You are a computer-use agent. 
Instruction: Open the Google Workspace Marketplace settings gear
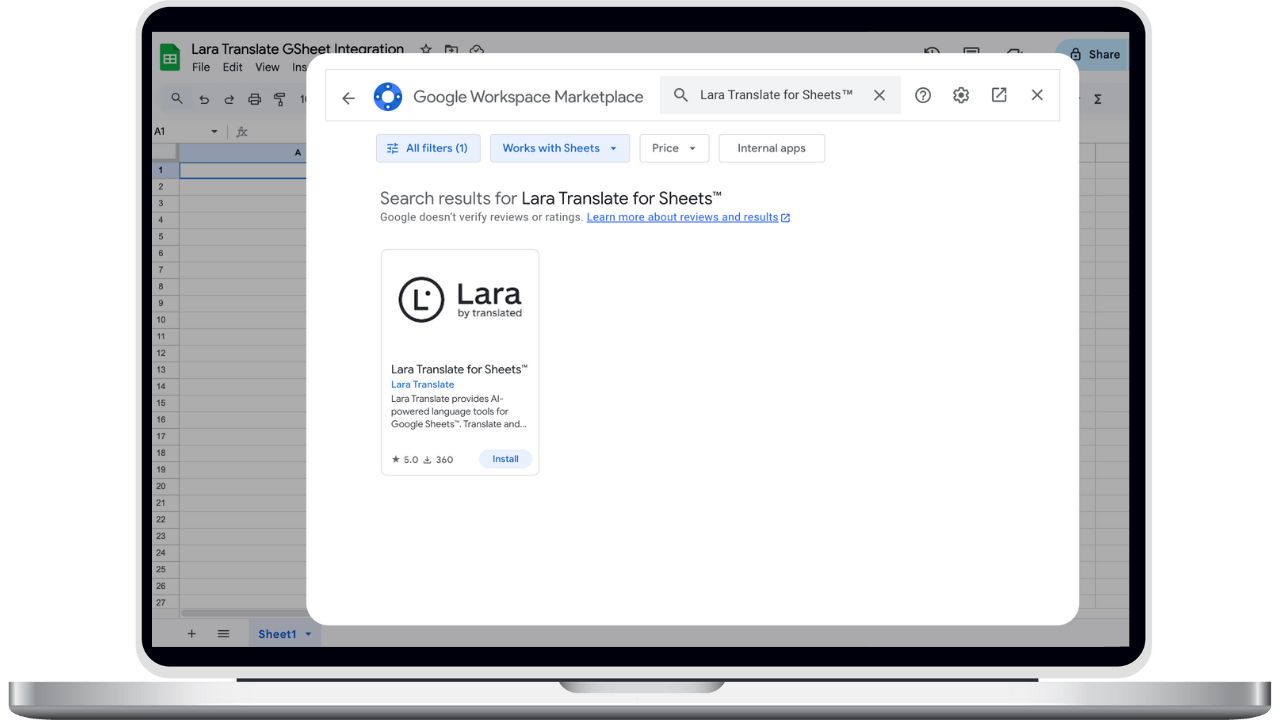point(960,94)
